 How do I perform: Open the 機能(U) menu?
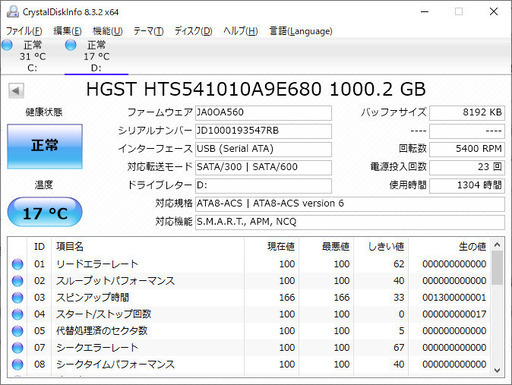[108, 31]
